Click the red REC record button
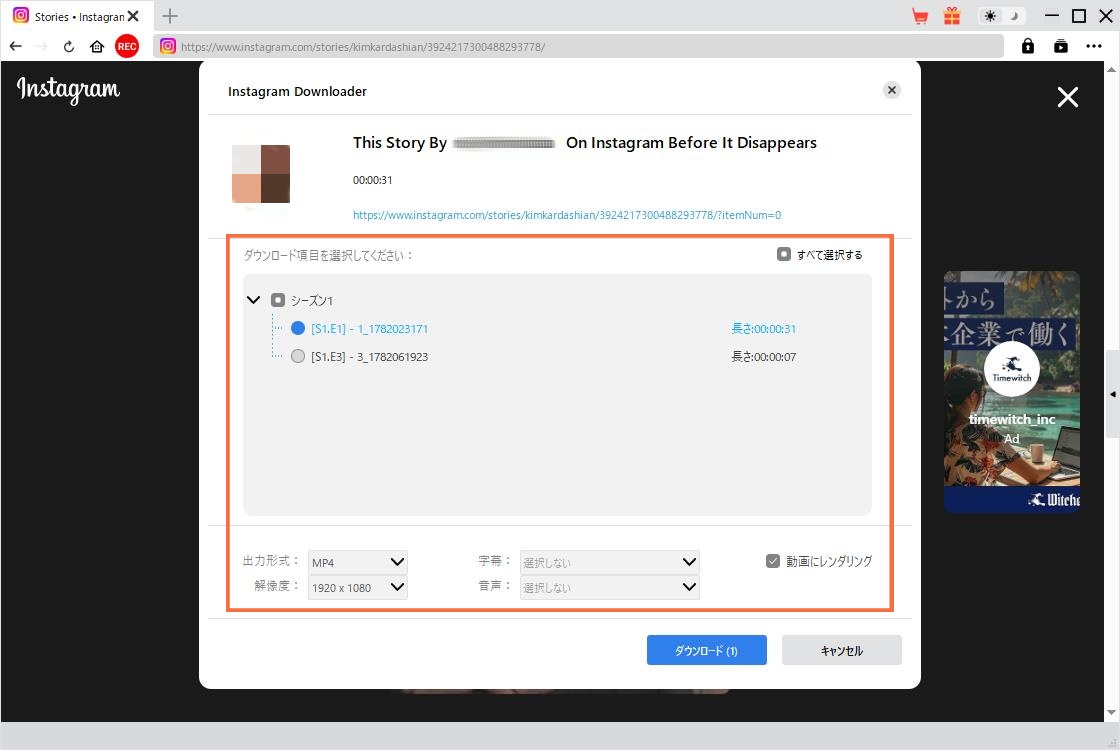This screenshot has width=1120, height=750. pos(127,46)
